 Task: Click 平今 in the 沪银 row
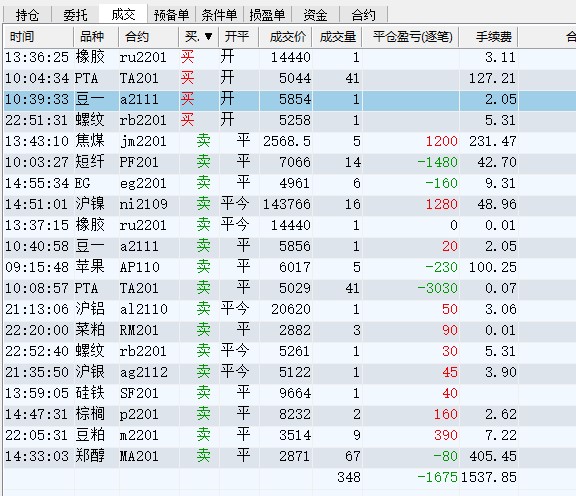click(x=235, y=371)
